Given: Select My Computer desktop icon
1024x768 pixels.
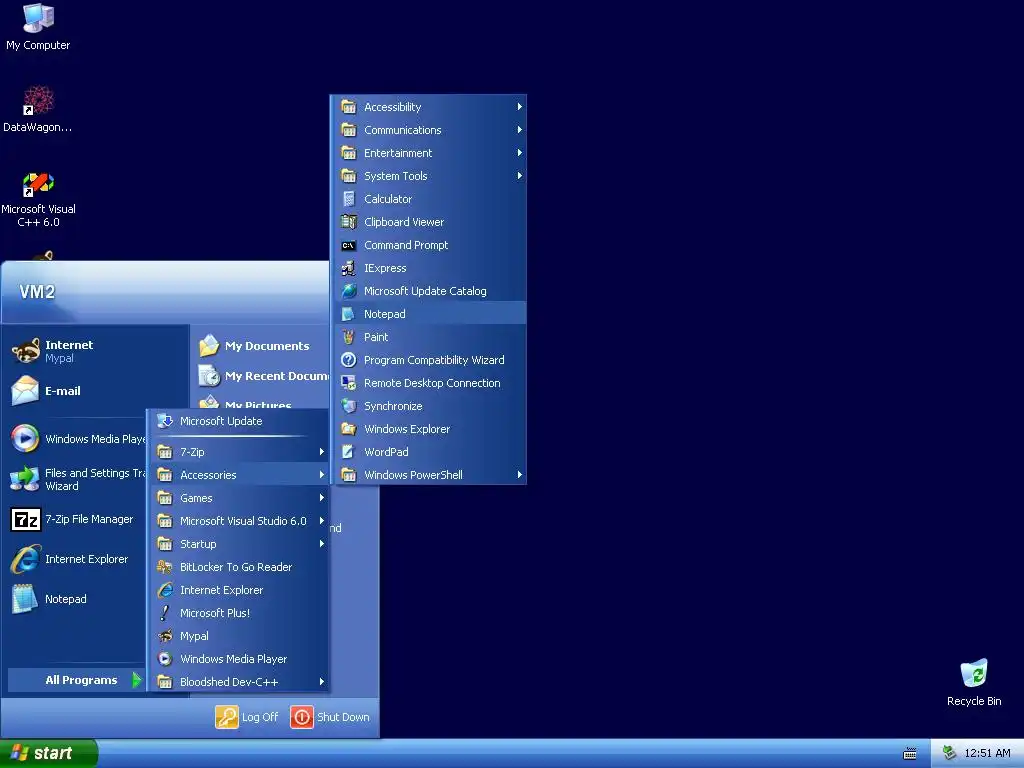Looking at the screenshot, I should 38,27.
